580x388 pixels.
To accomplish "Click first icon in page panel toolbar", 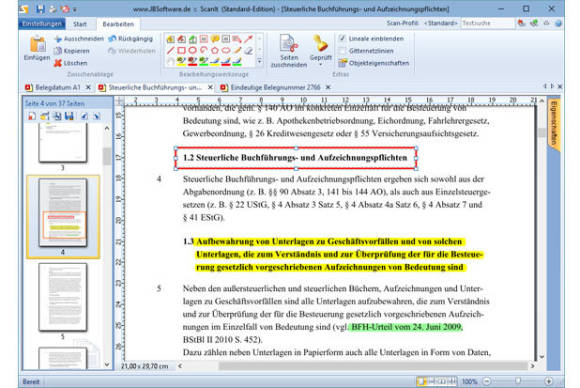I will tap(32, 116).
